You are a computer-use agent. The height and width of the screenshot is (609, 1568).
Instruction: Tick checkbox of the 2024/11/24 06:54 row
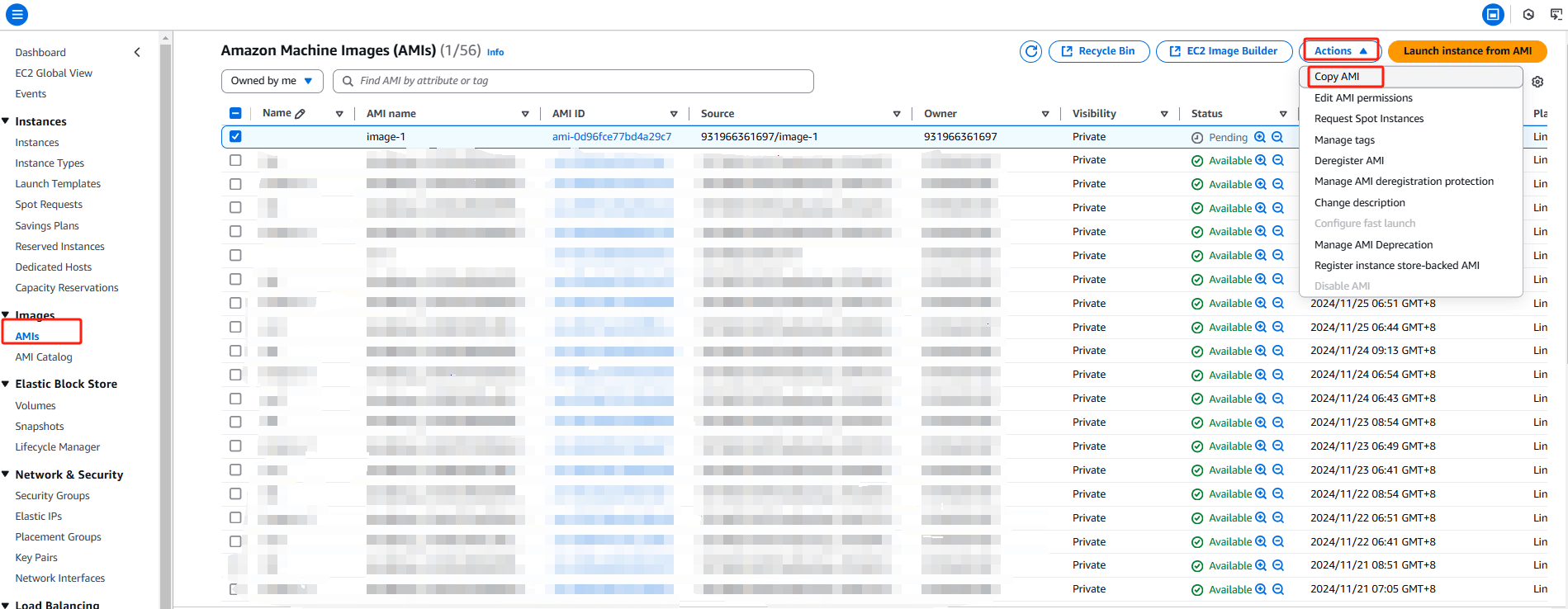[235, 375]
